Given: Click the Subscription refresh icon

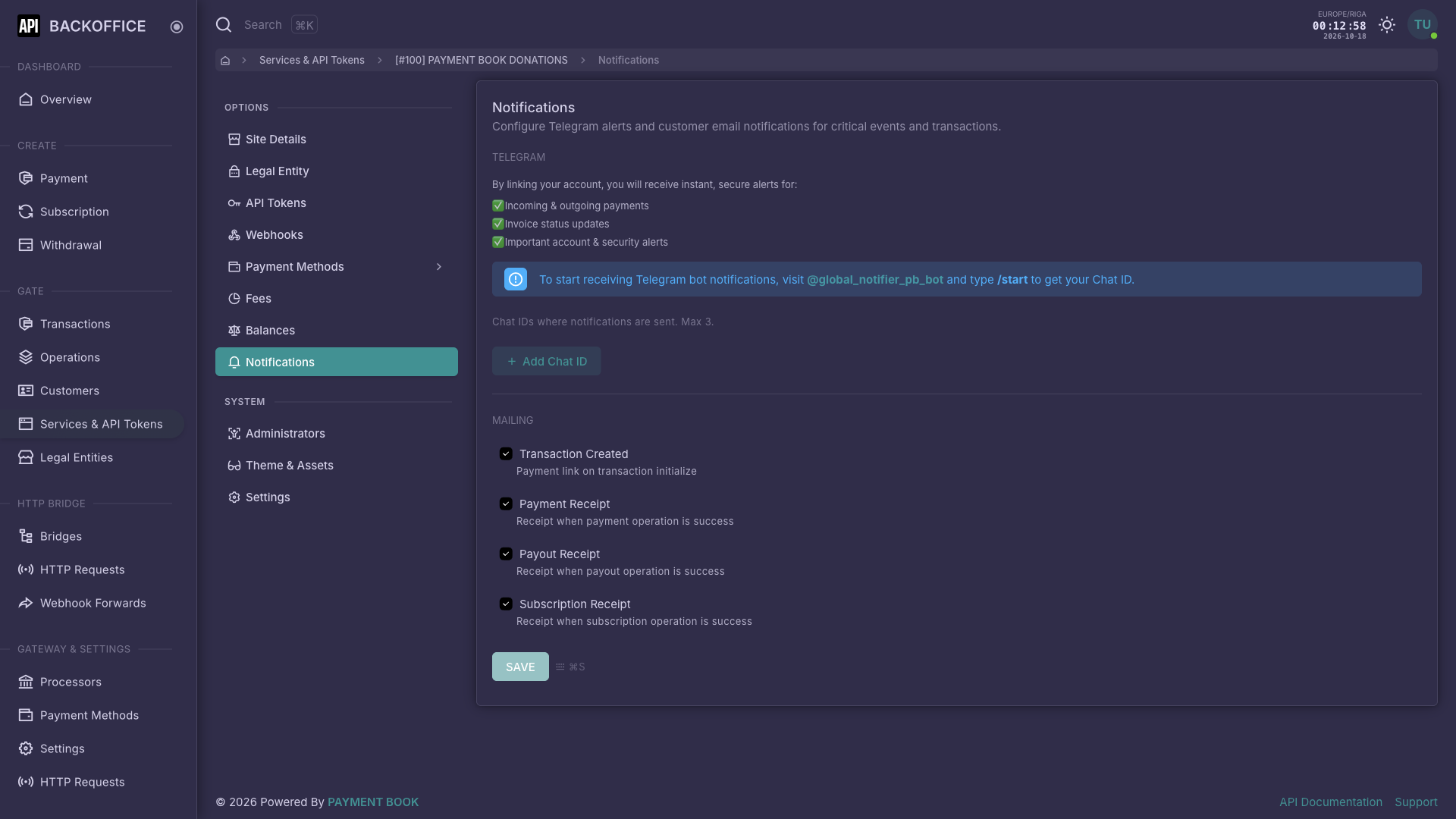Looking at the screenshot, I should tap(26, 212).
